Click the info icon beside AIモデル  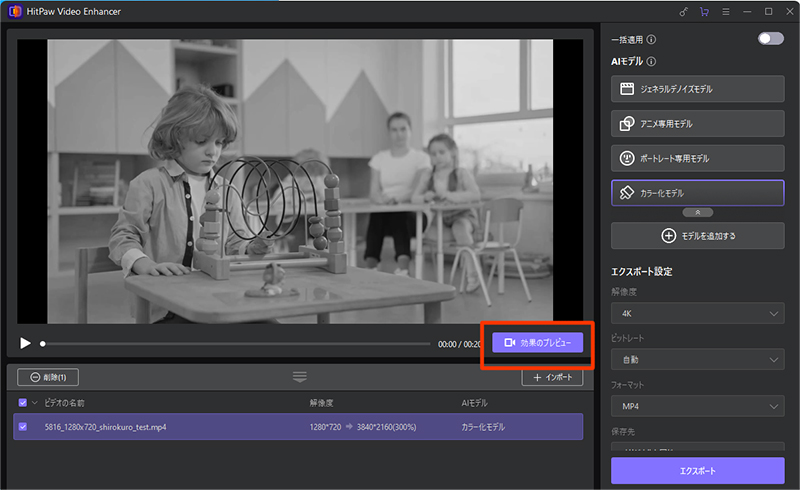tap(651, 62)
